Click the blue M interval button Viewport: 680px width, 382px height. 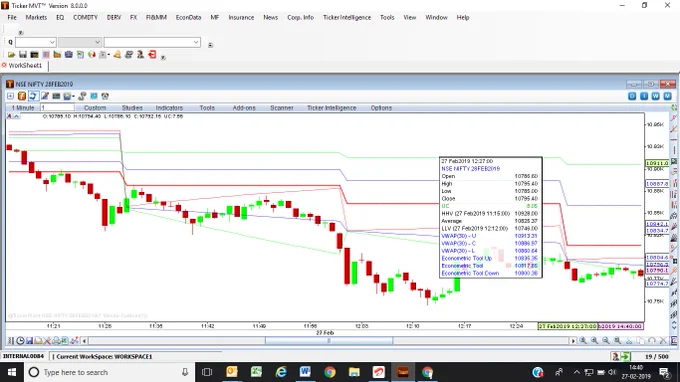pos(667,96)
